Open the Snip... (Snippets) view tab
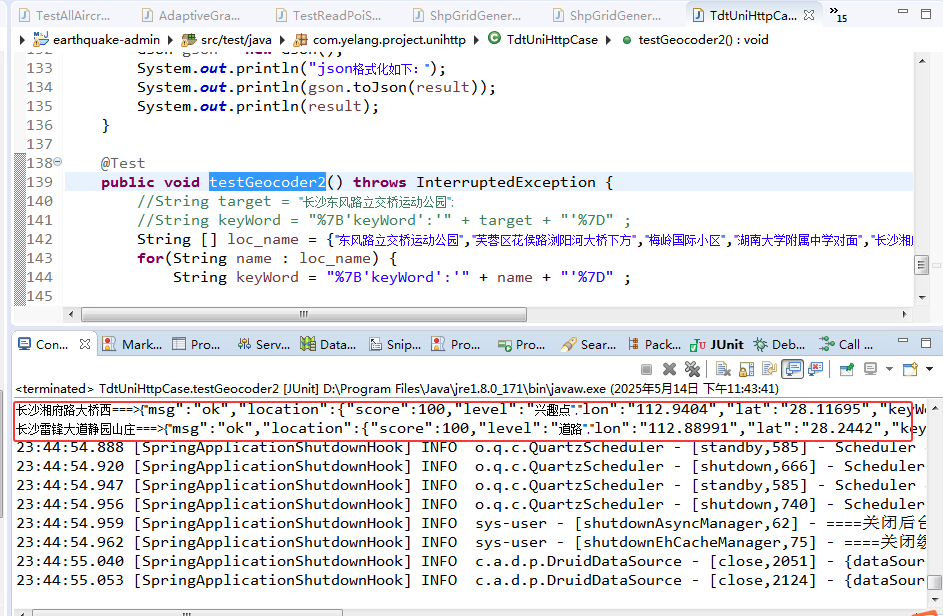 pyautogui.click(x=395, y=345)
